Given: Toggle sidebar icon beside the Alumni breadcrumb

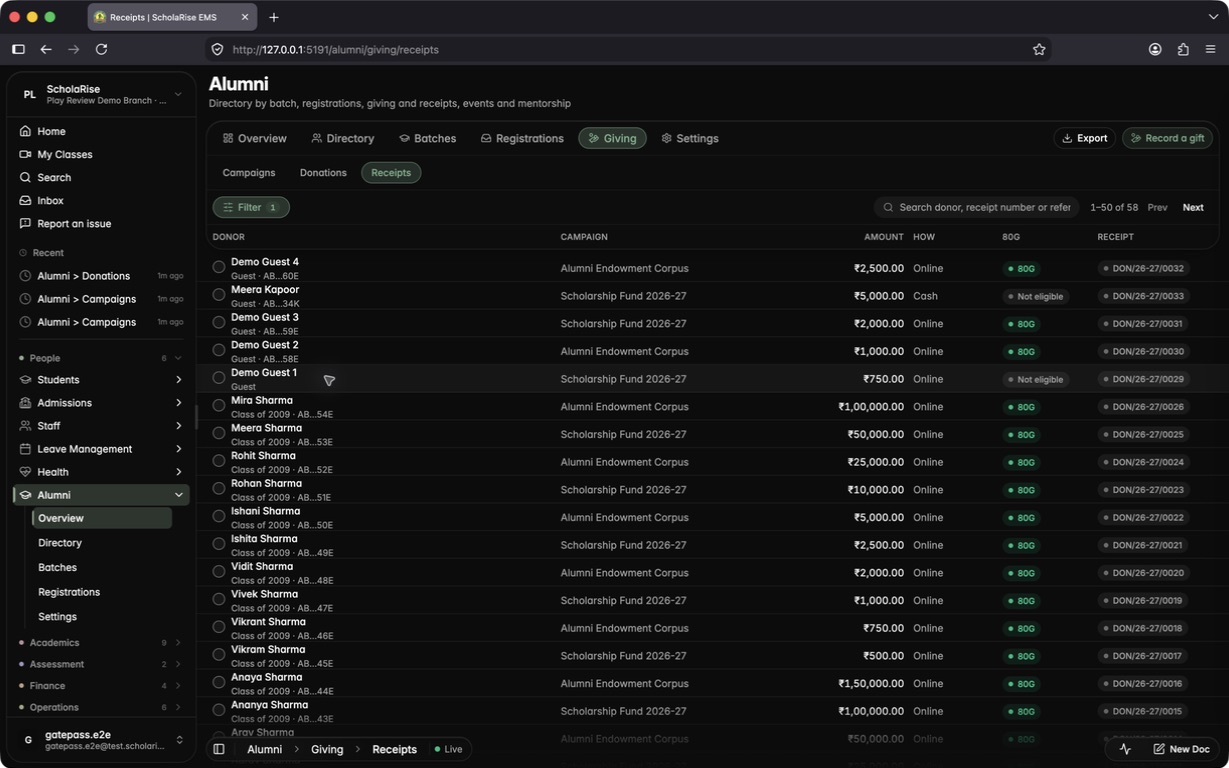Looking at the screenshot, I should point(219,749).
